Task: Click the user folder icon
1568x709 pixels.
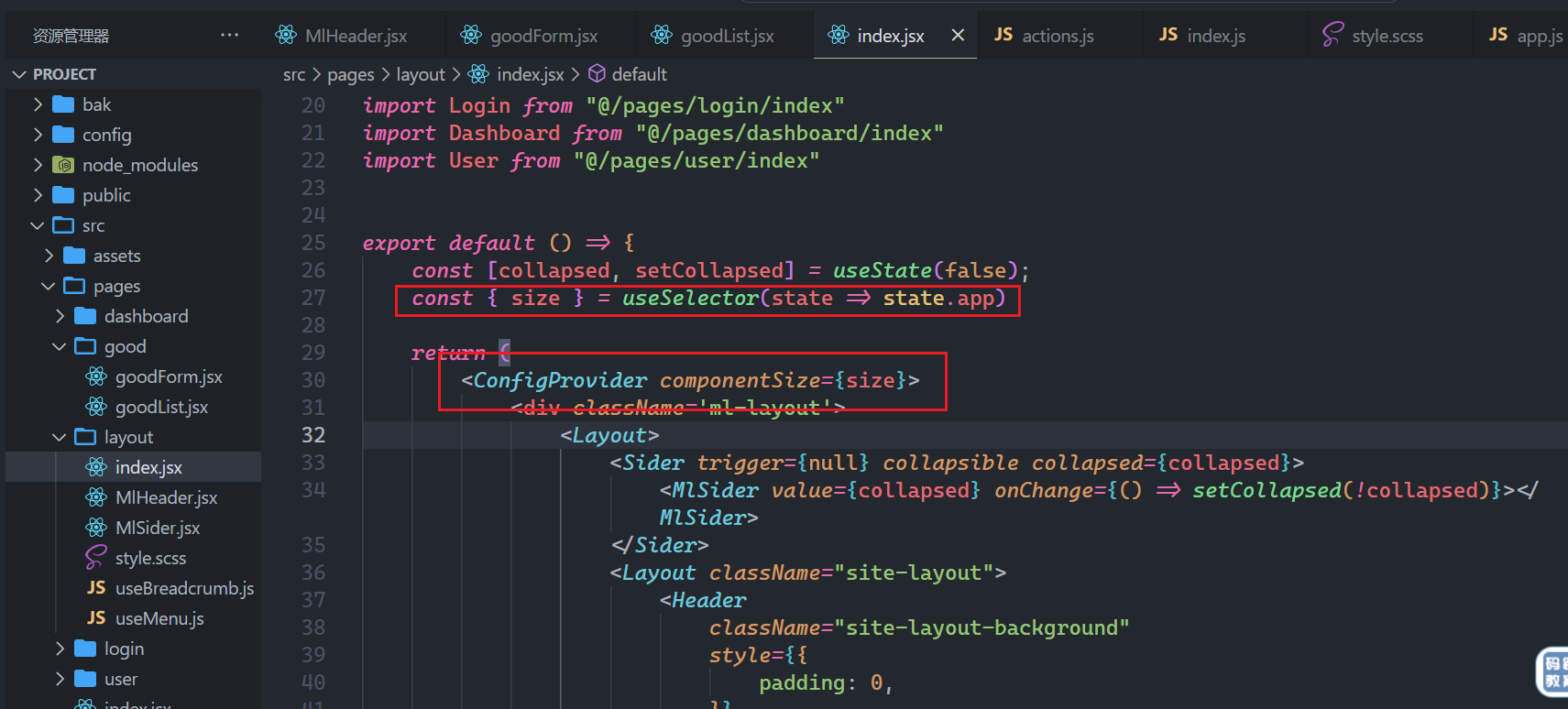Action: pos(85,679)
